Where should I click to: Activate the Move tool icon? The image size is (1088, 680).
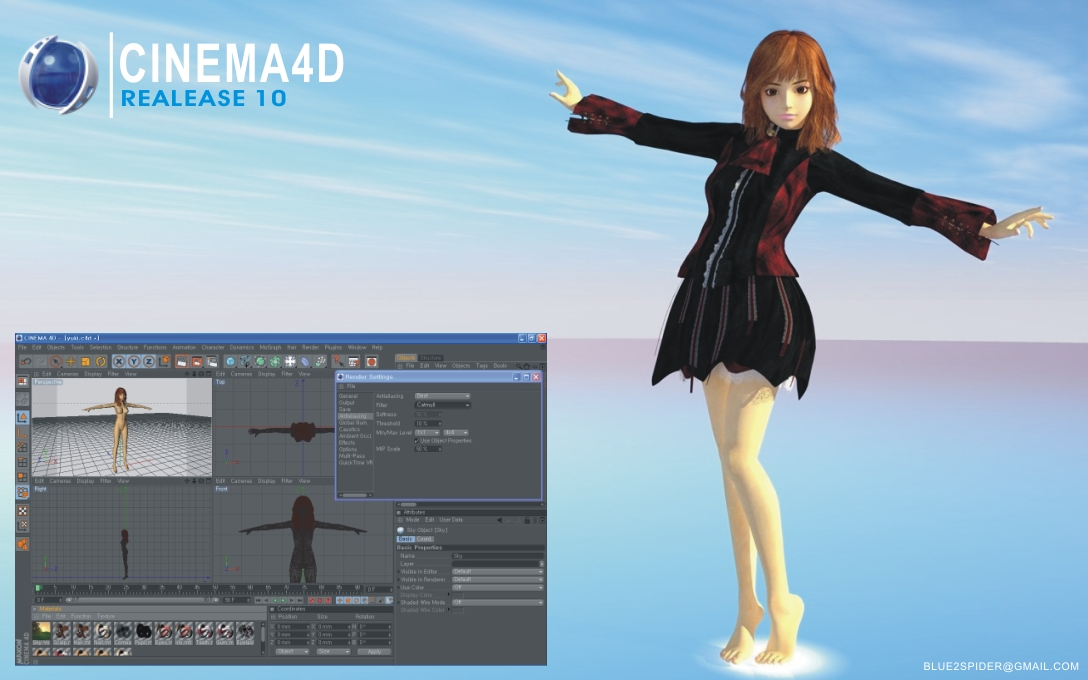71,362
